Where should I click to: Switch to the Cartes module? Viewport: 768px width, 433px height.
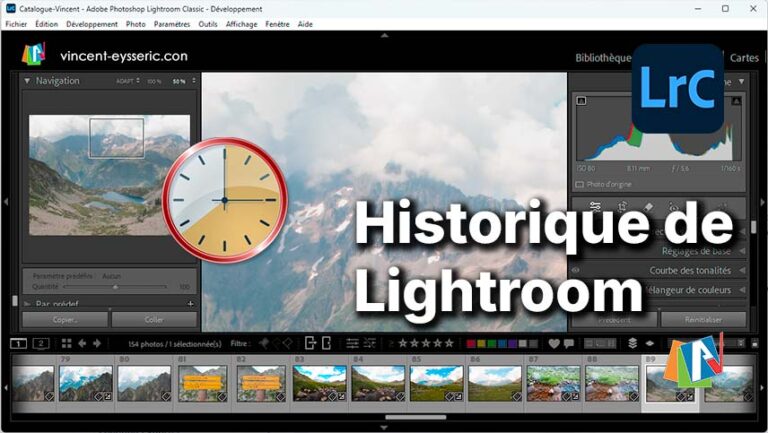click(x=744, y=58)
